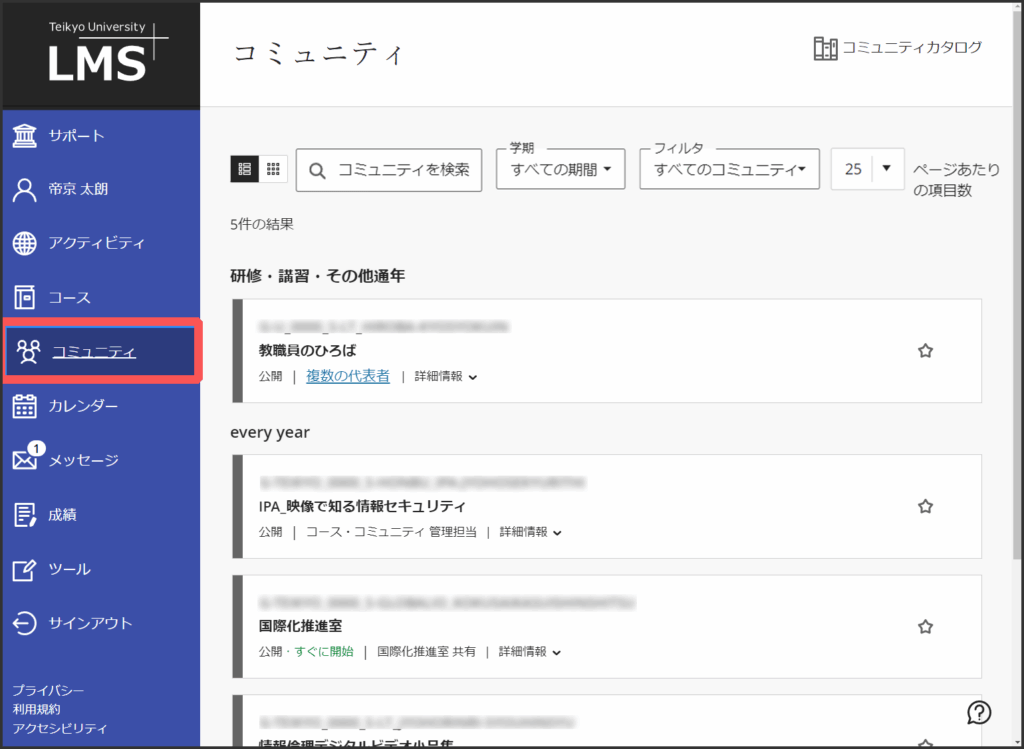Click the コース・コミュニティ 管理担当 text
Viewport: 1024px width, 749px height.
click(x=391, y=532)
